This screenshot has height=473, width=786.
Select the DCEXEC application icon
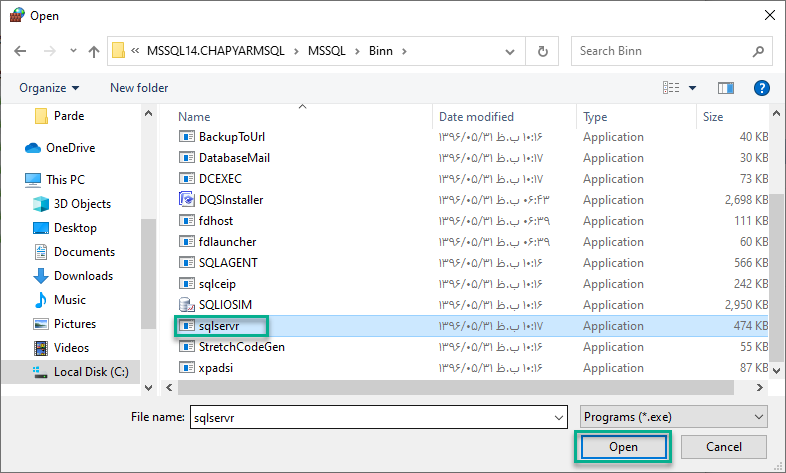[x=186, y=178]
